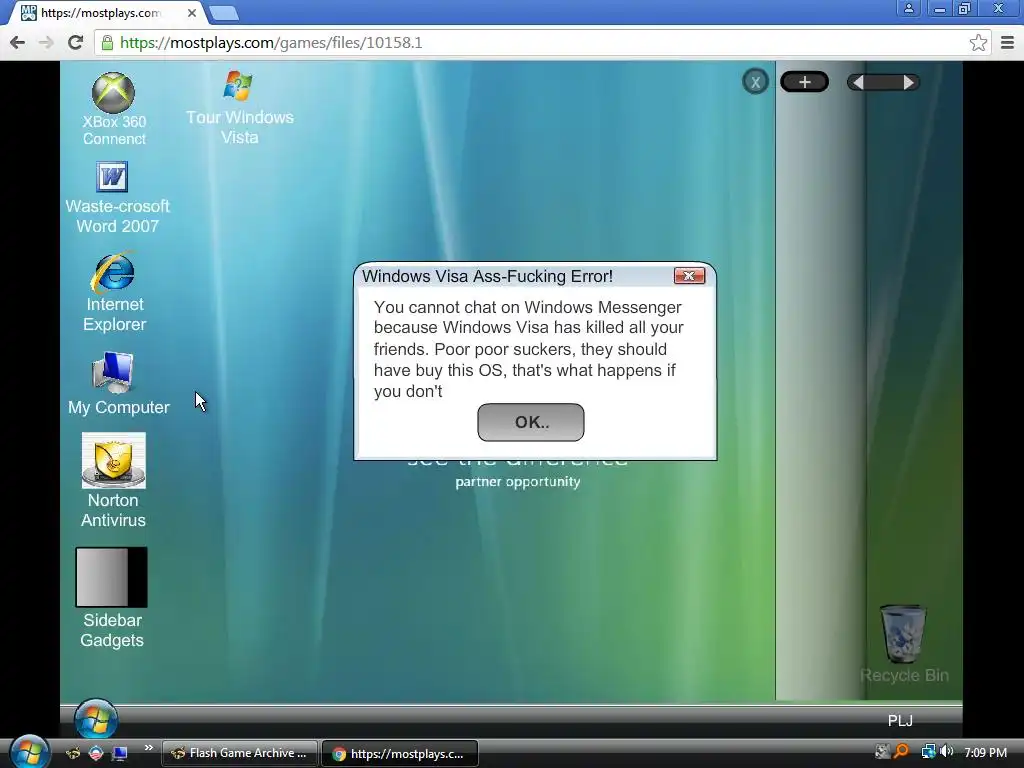Close the Windows Visa error dialog
Image resolution: width=1024 pixels, height=768 pixels.
[689, 276]
